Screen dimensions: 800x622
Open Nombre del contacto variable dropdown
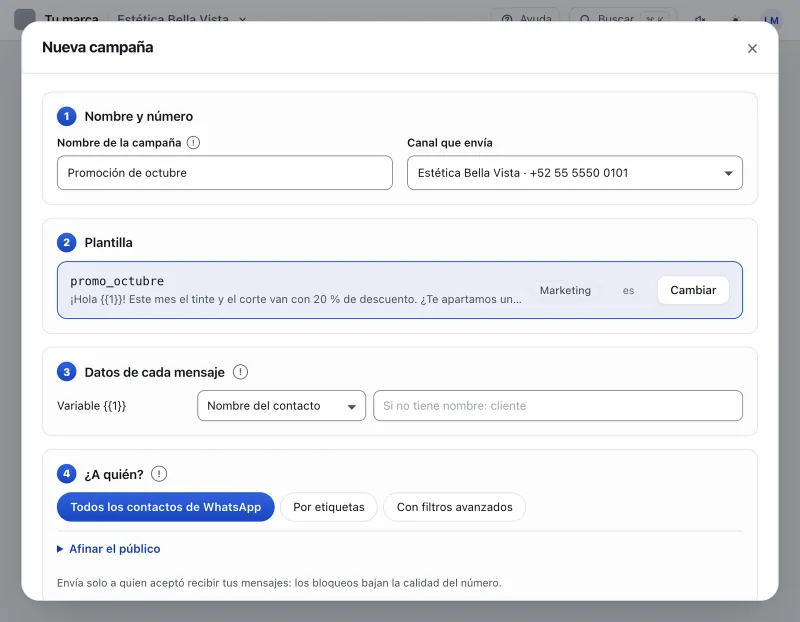click(281, 406)
